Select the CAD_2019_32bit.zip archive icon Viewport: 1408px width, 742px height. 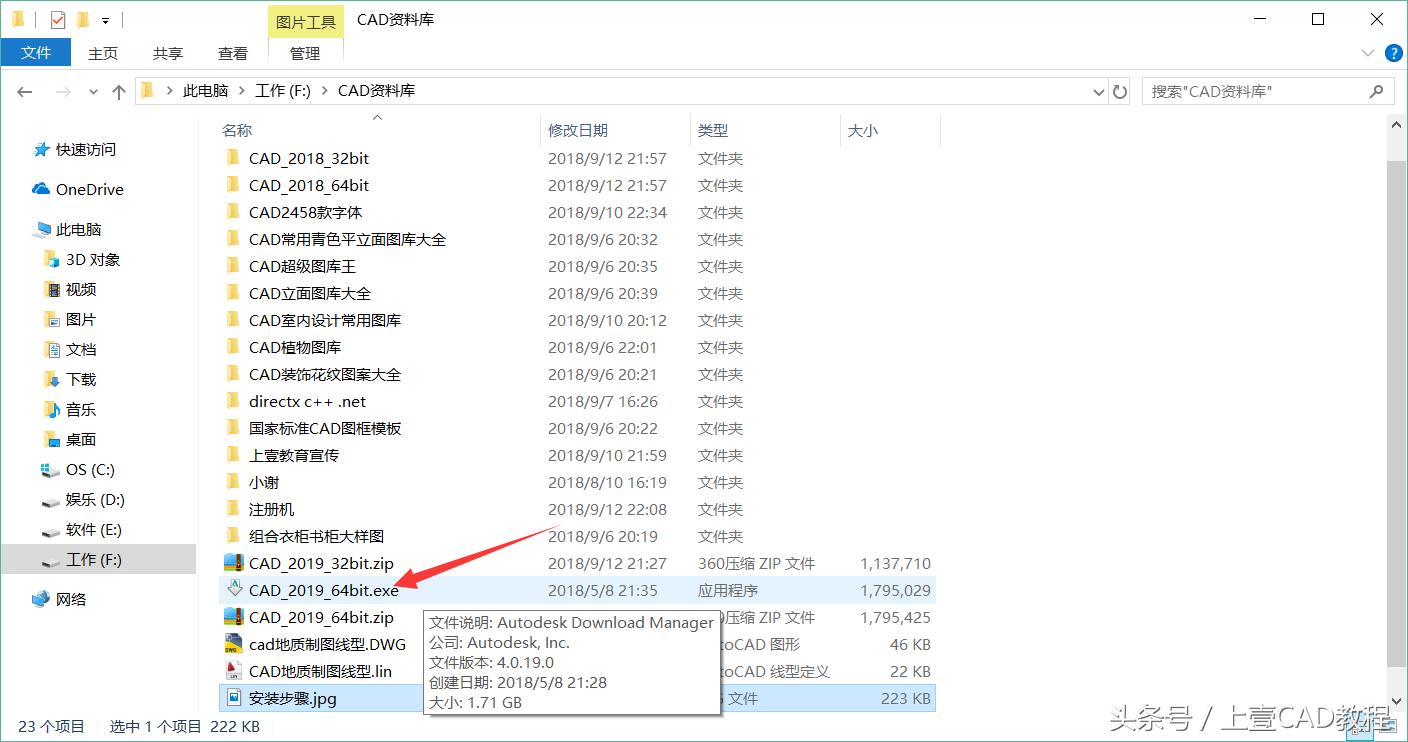[232, 563]
